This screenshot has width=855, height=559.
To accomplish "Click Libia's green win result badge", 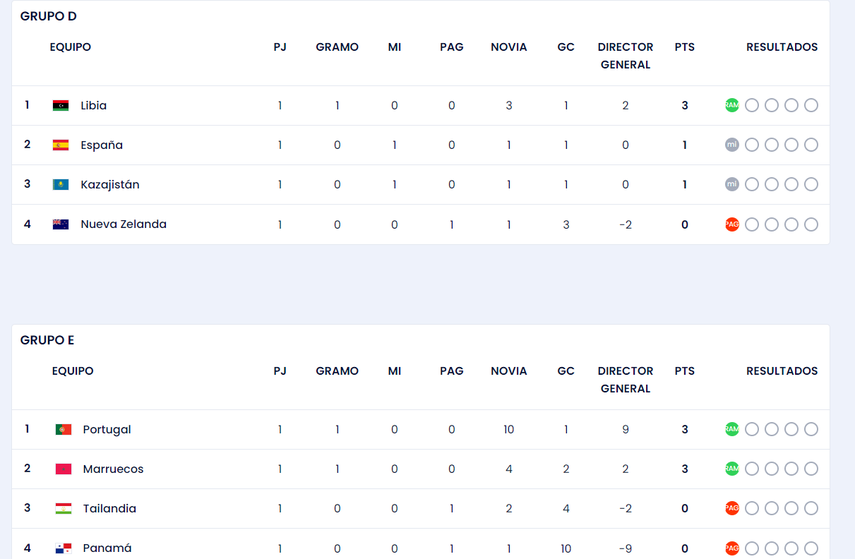I will [732, 105].
